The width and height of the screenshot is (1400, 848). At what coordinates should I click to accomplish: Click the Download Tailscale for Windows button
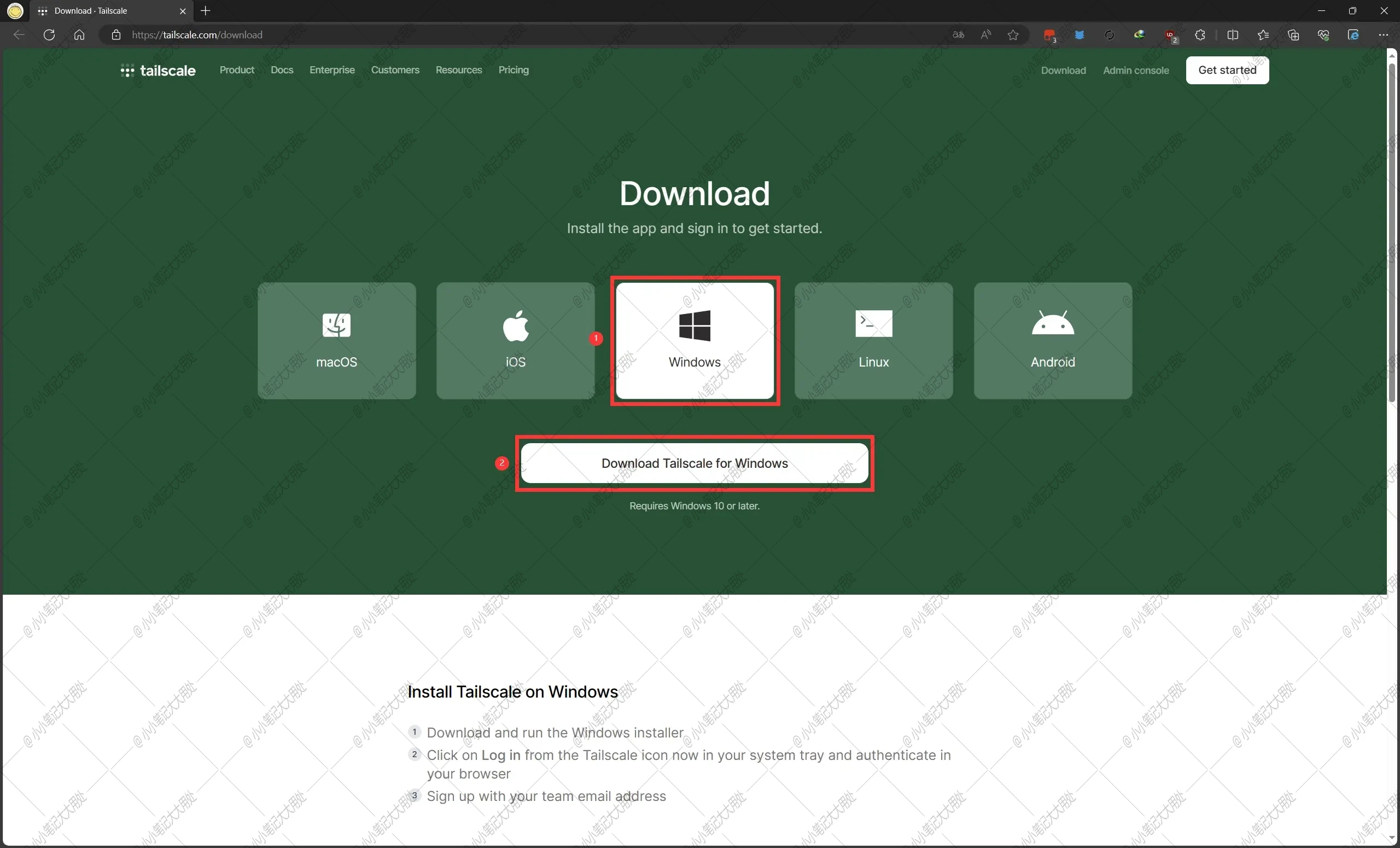[x=694, y=463]
